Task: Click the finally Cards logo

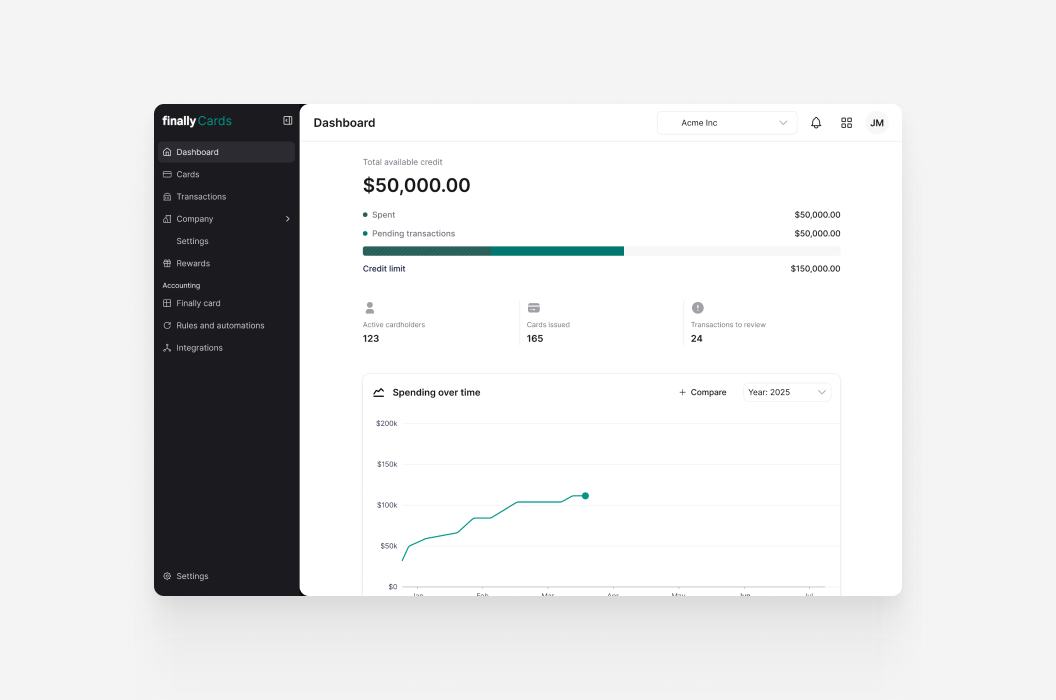Action: [197, 121]
